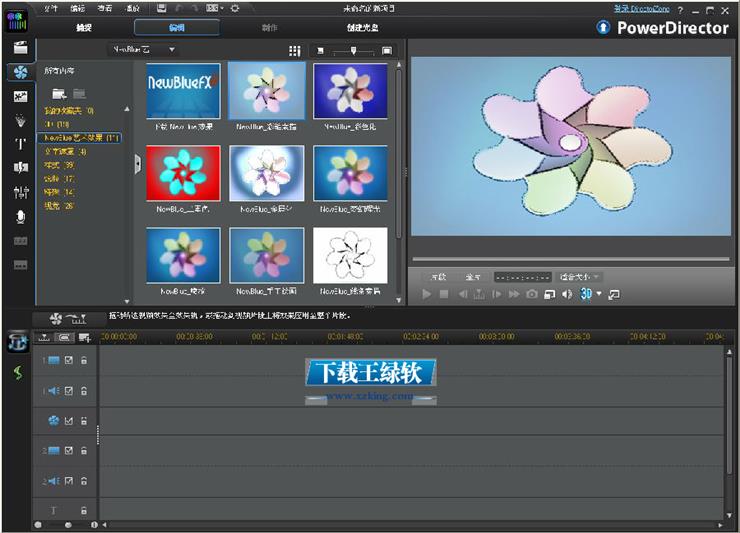Viewport: 740px width, 533px height.
Task: Click the help question mark icon
Action: 680,10
